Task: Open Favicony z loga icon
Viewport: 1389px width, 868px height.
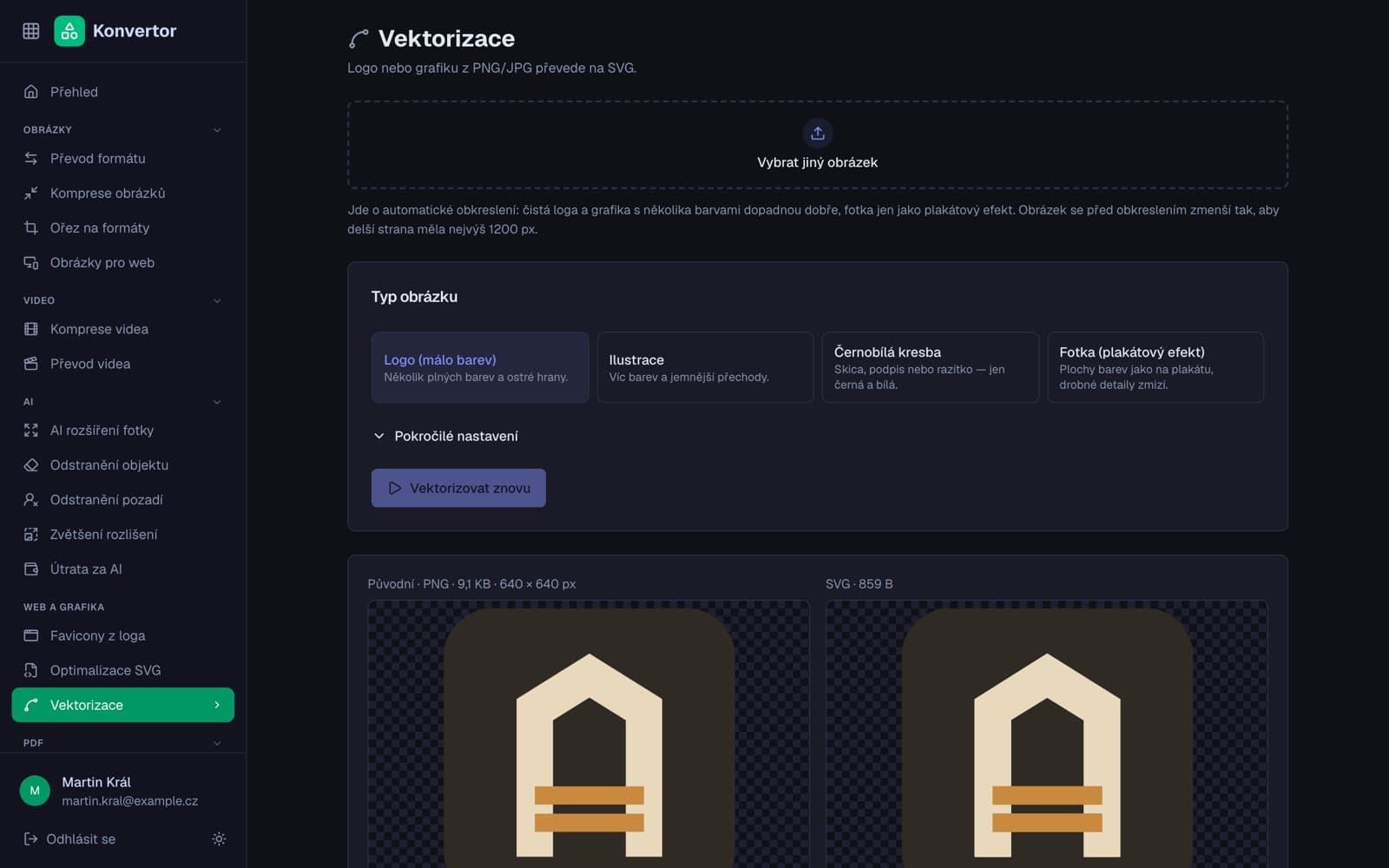Action: click(31, 635)
